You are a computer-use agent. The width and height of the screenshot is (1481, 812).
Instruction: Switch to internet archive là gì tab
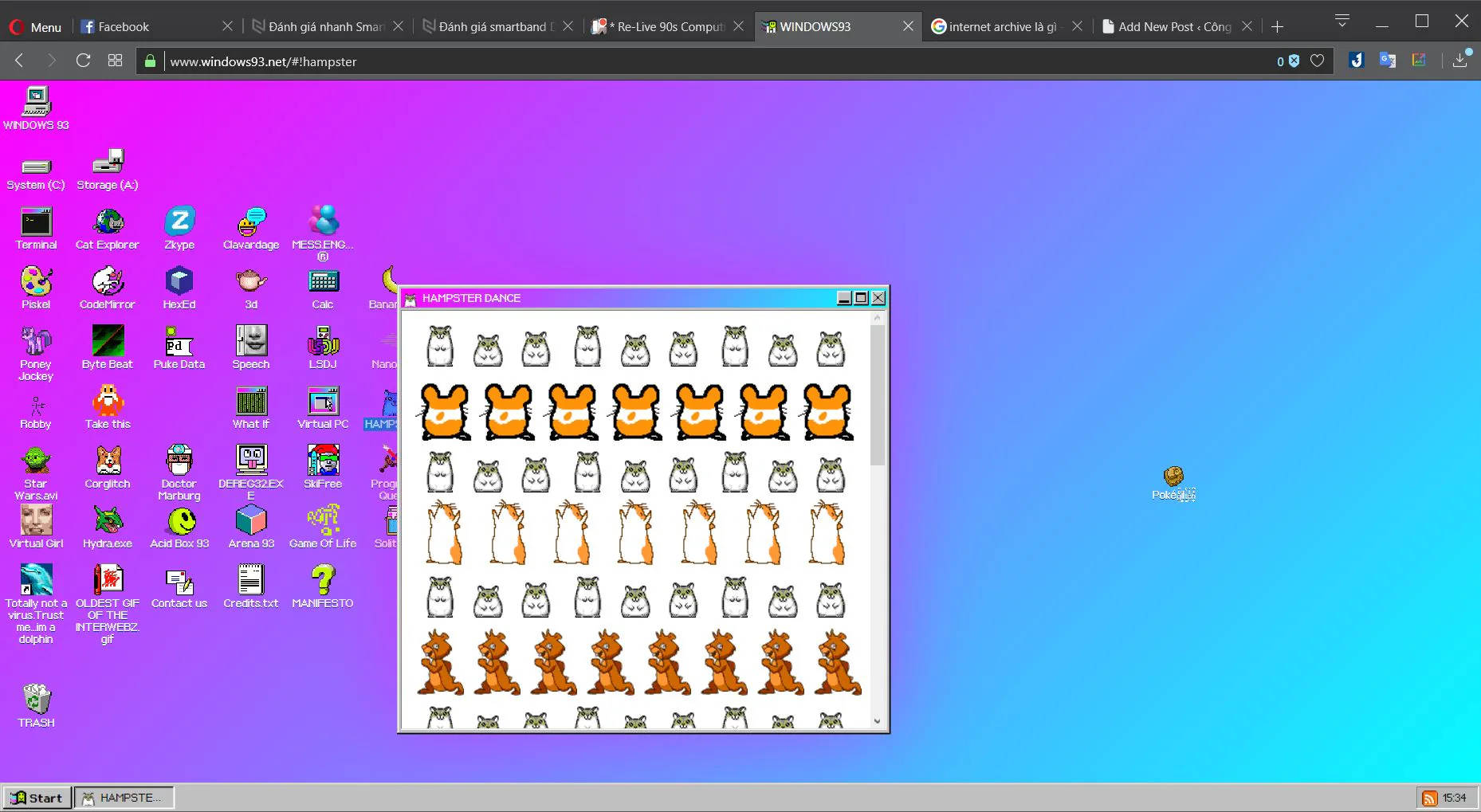click(1007, 26)
